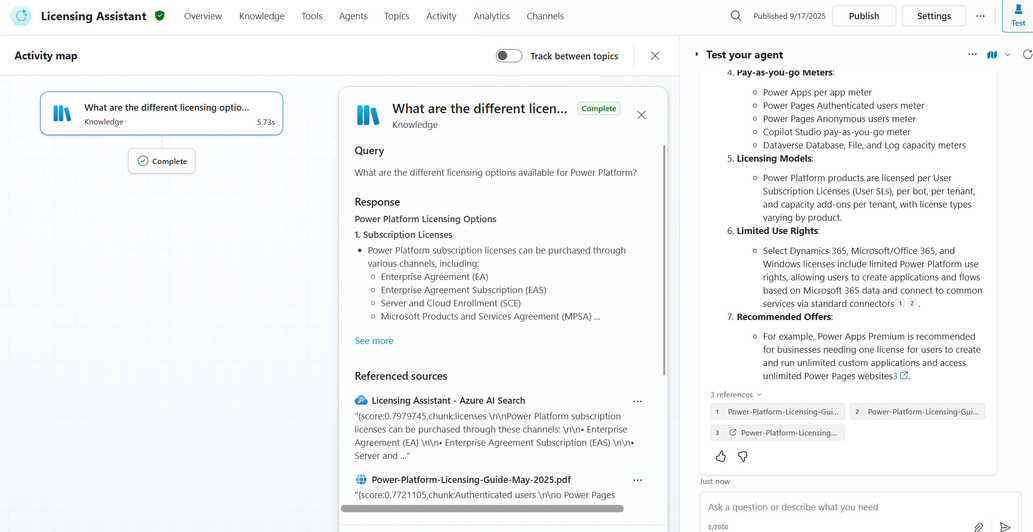This screenshot has width=1033, height=532.
Task: Click the thumbs up feedback icon
Action: (721, 456)
